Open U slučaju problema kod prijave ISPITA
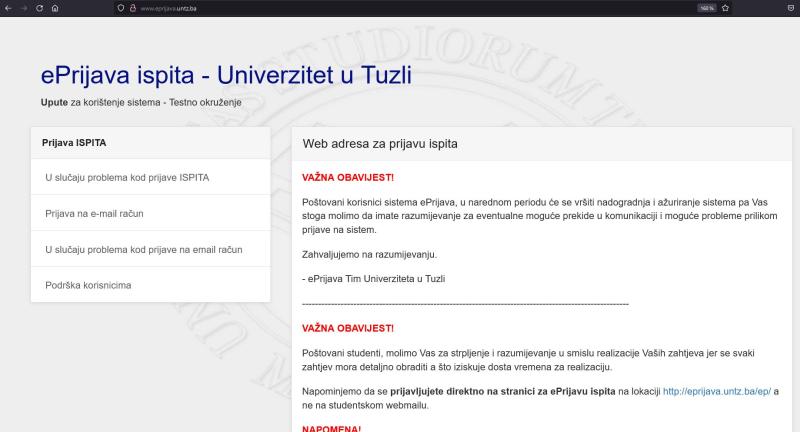800x432 pixels. pos(151,177)
